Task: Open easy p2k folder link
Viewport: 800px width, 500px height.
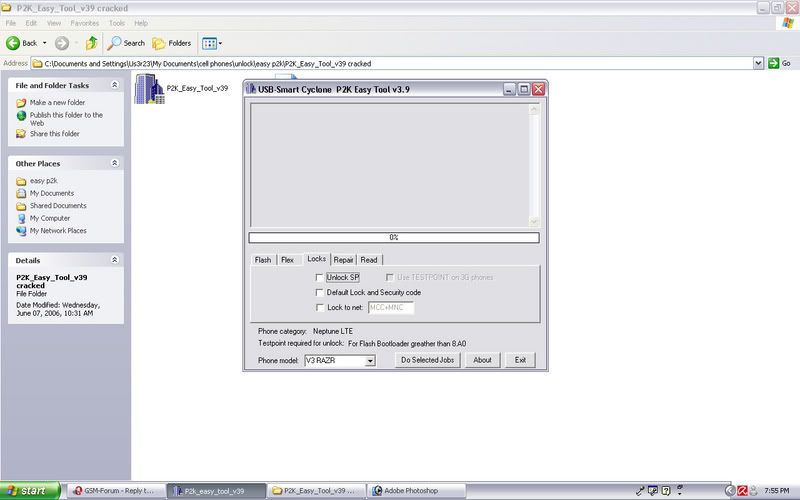Action: (43, 181)
